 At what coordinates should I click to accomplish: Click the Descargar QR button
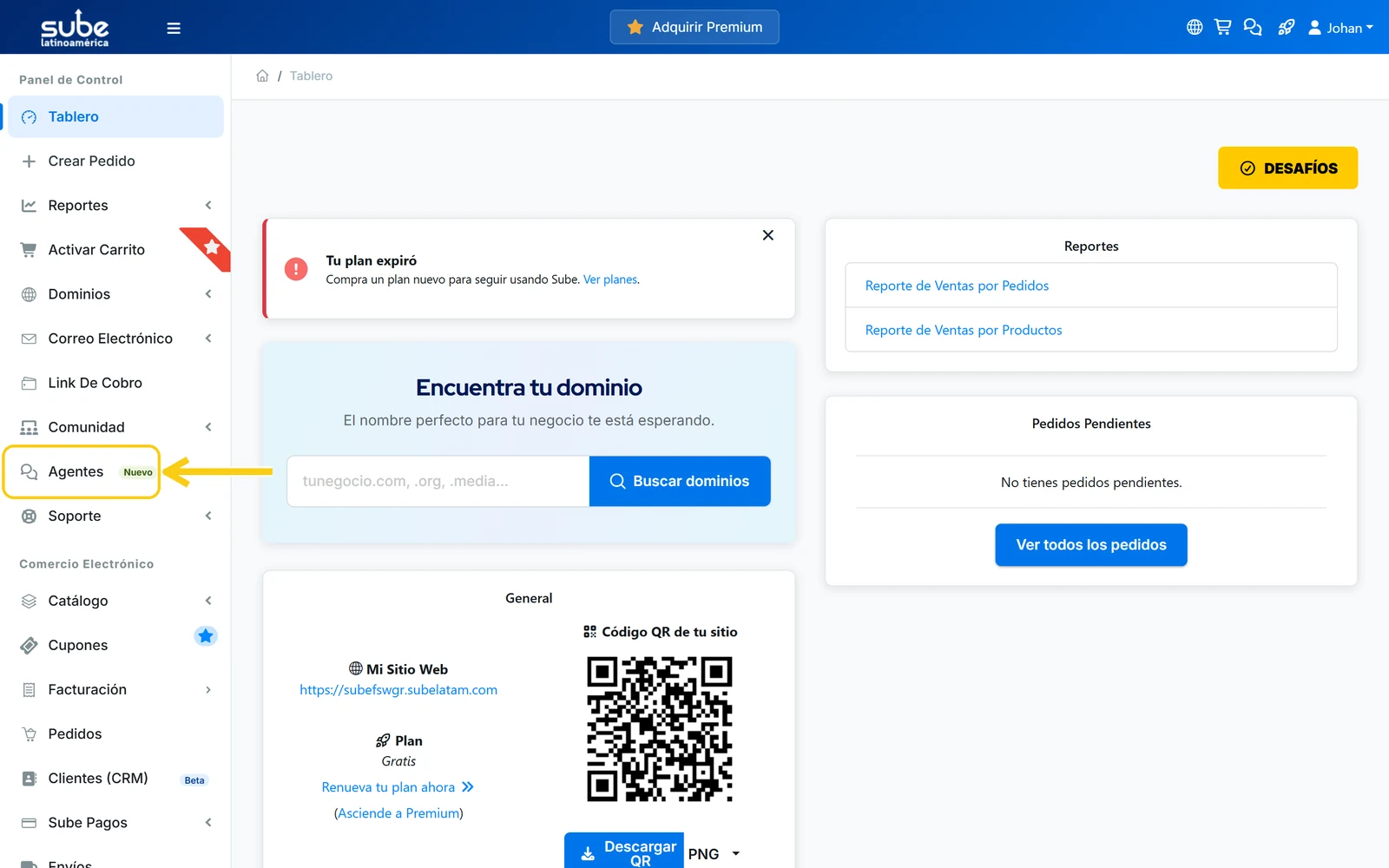[624, 852]
